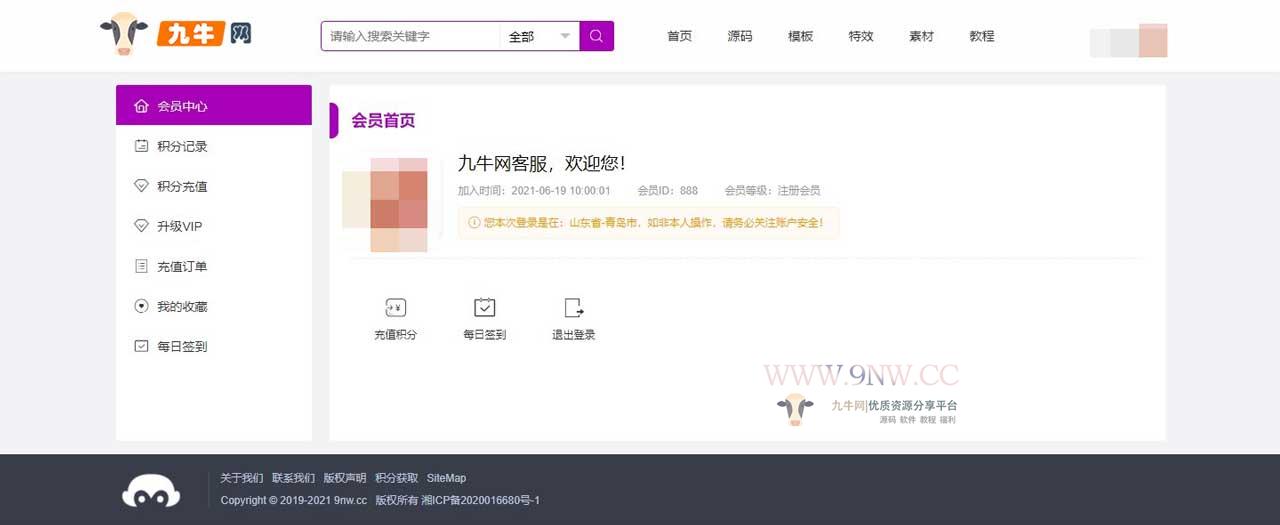Click the large profile avatar image
Image resolution: width=1280 pixels, height=525 pixels.
click(x=392, y=203)
